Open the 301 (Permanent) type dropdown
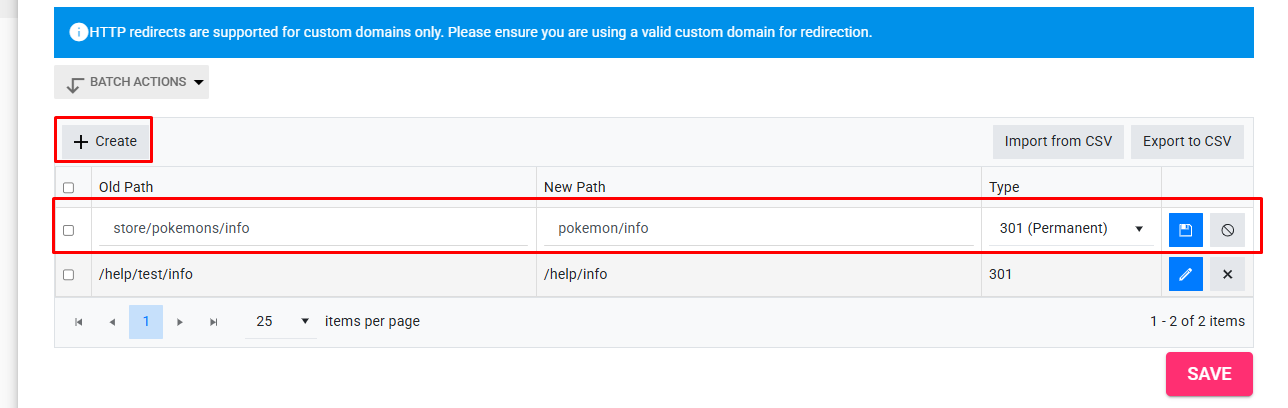 pos(1071,228)
